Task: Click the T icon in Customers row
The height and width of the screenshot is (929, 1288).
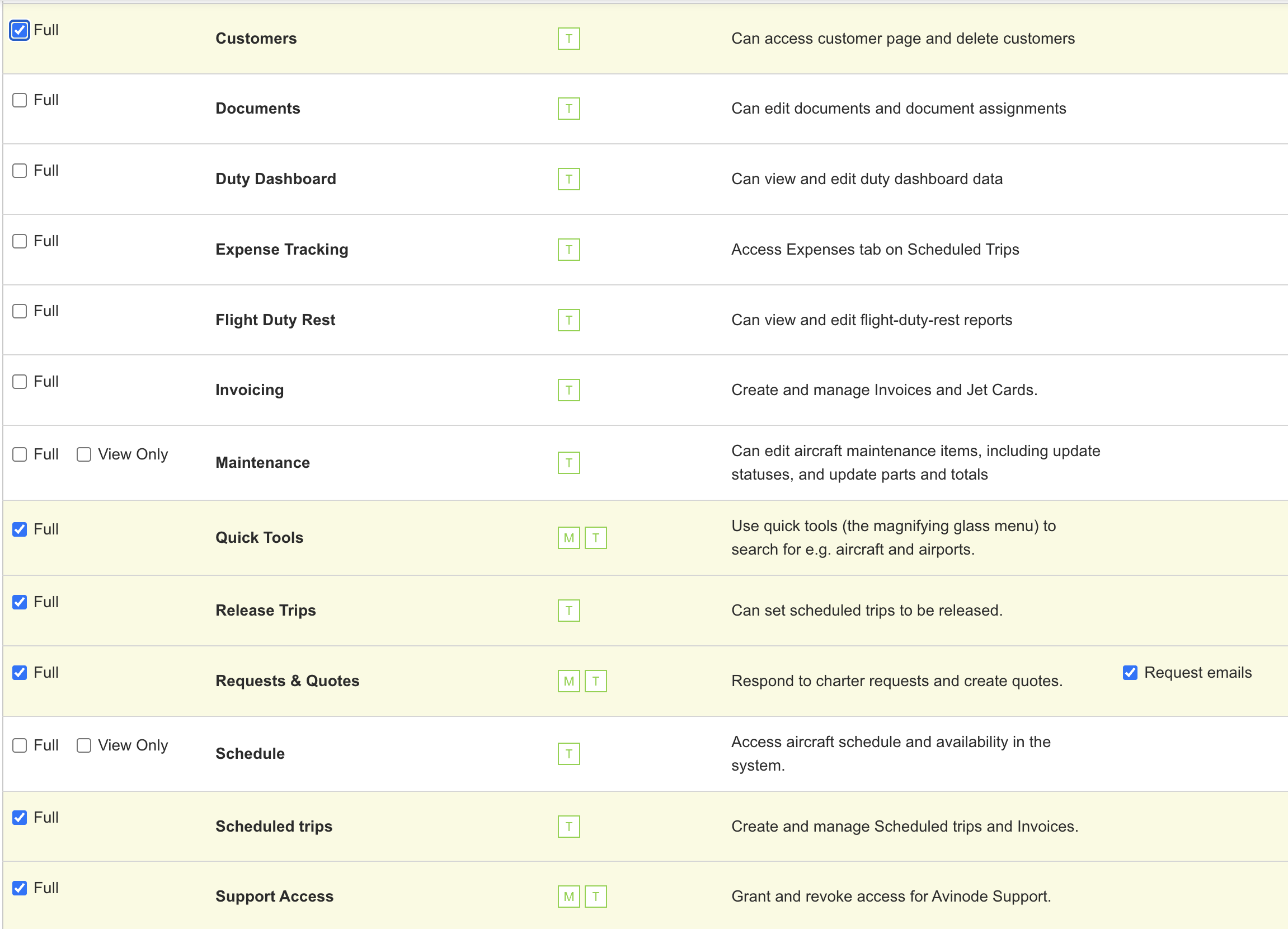Action: point(568,39)
